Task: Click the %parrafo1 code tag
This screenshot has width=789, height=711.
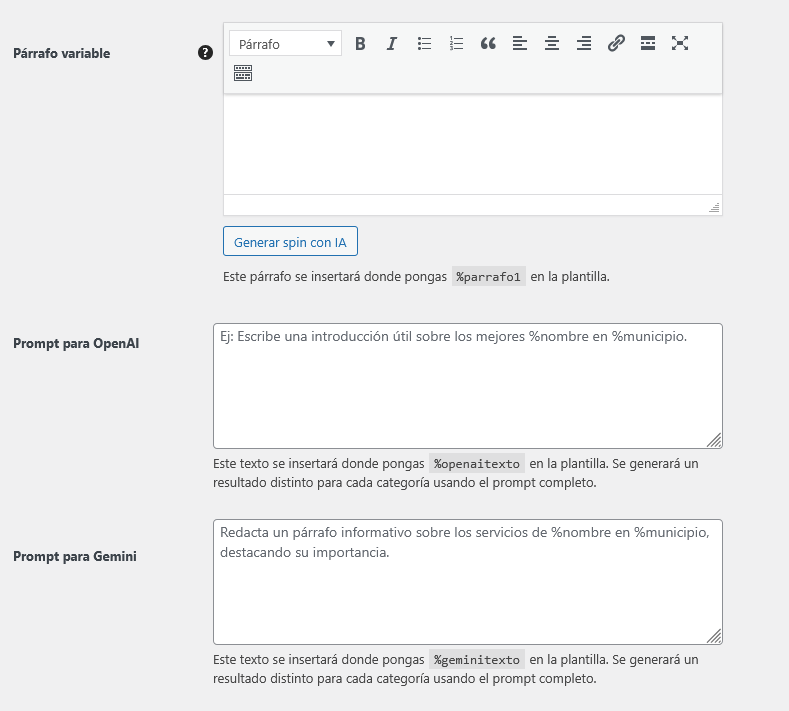Action: [489, 277]
